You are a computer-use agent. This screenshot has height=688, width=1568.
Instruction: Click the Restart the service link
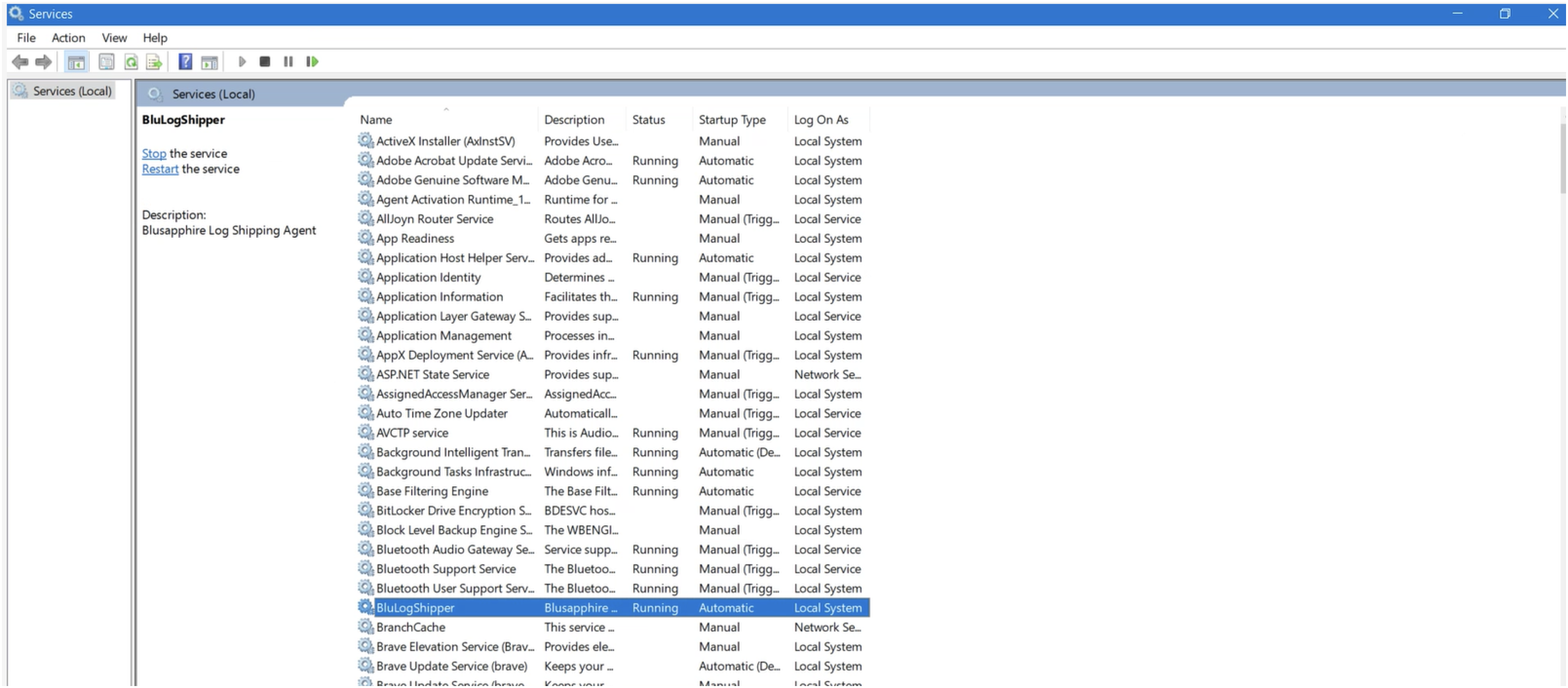click(x=160, y=169)
